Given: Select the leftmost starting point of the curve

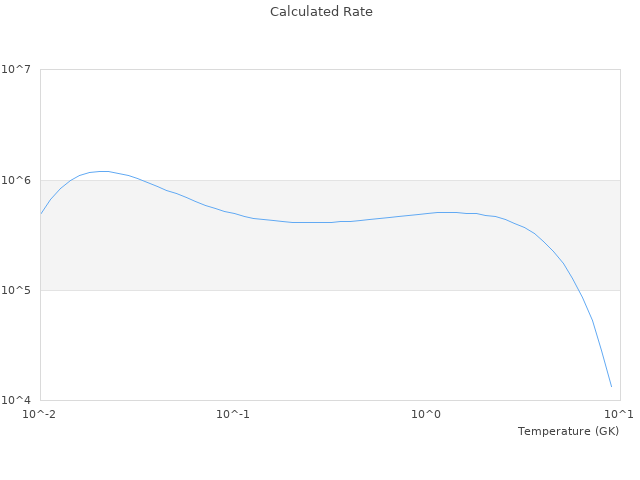Looking at the screenshot, I should pos(41,213).
